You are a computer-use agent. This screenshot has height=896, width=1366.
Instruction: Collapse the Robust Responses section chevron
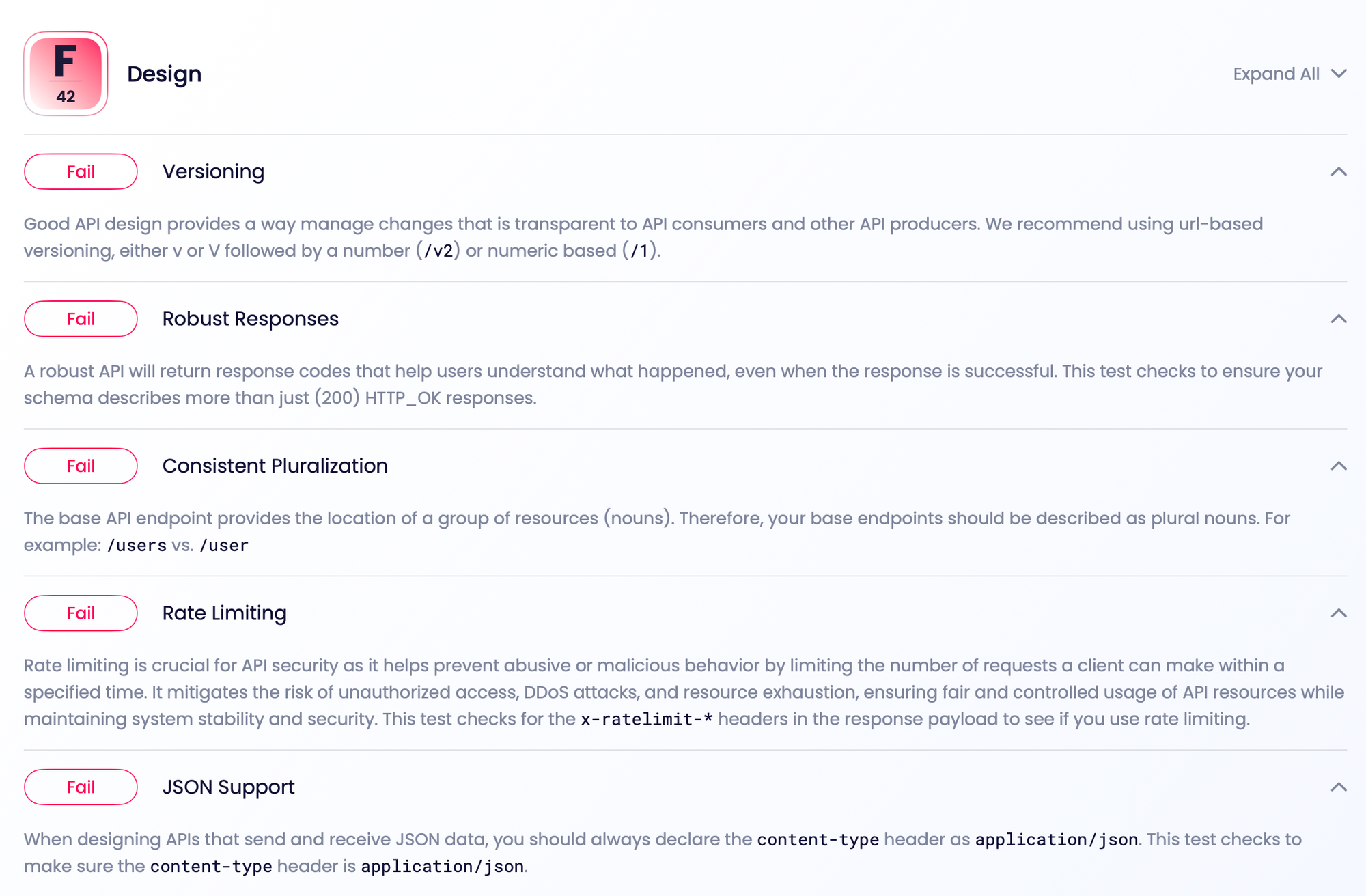coord(1339,319)
